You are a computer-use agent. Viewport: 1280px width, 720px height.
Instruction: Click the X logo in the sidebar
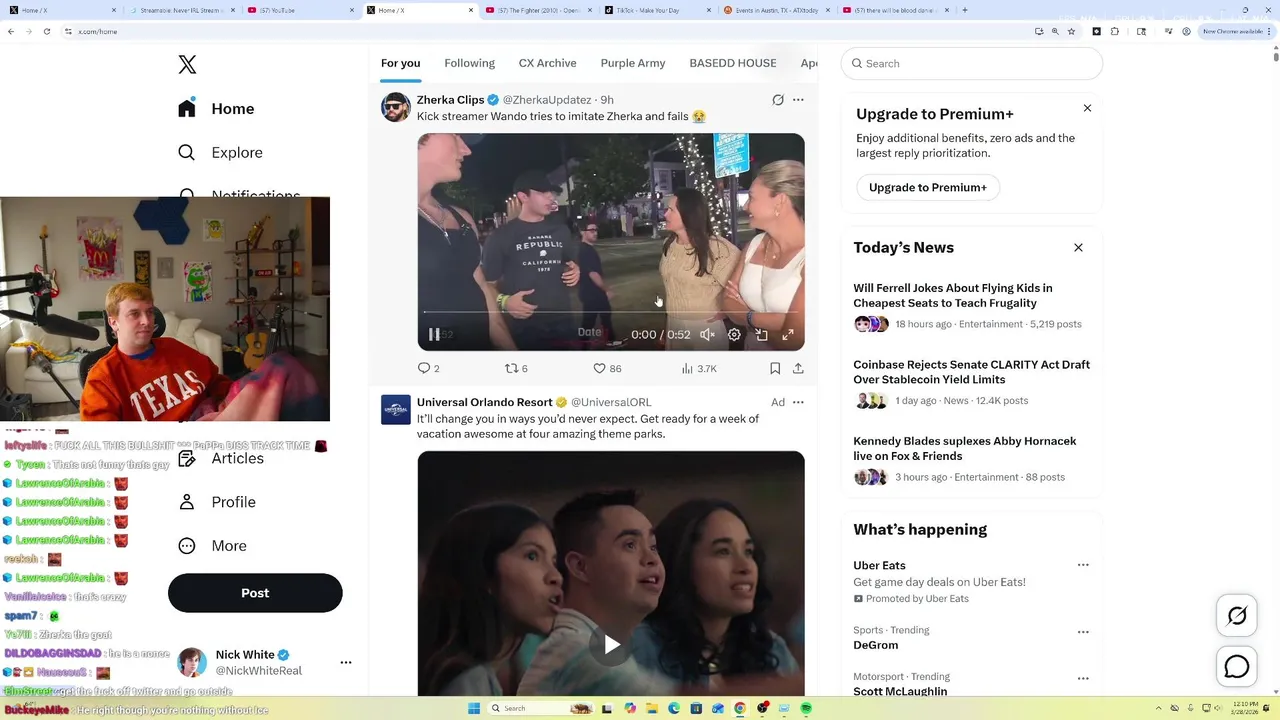(x=187, y=65)
